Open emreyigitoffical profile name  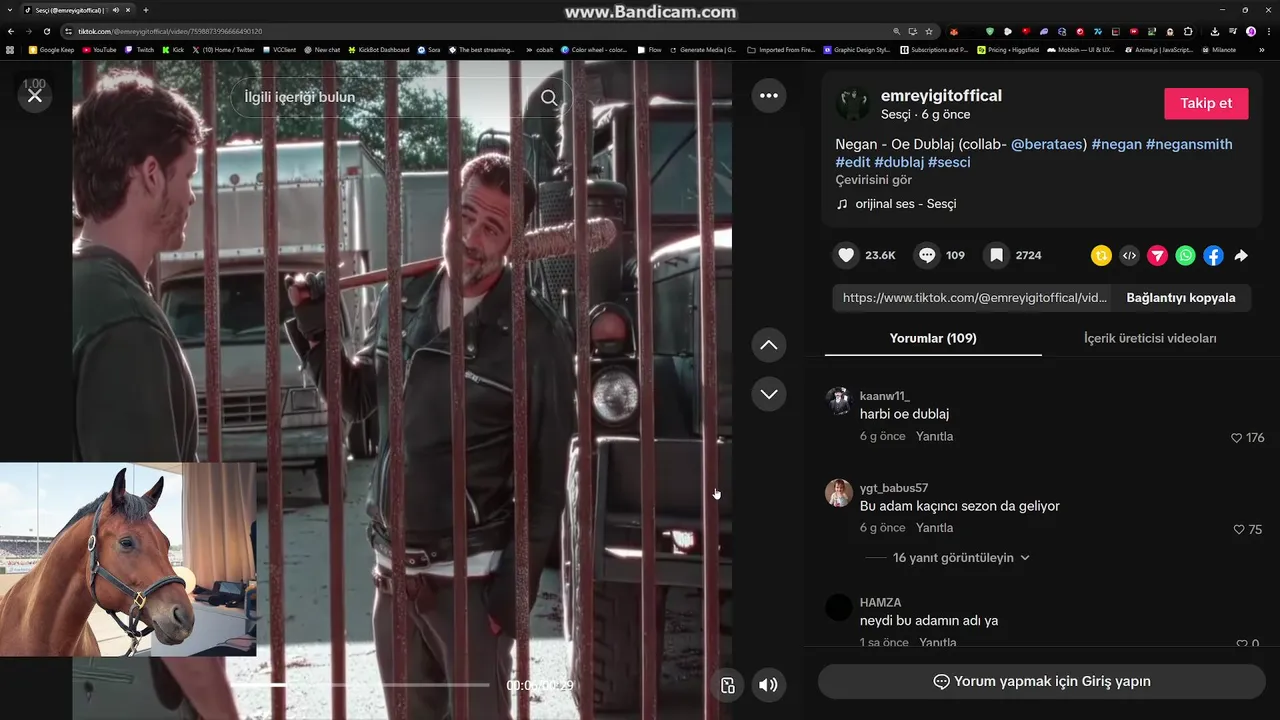coord(941,95)
